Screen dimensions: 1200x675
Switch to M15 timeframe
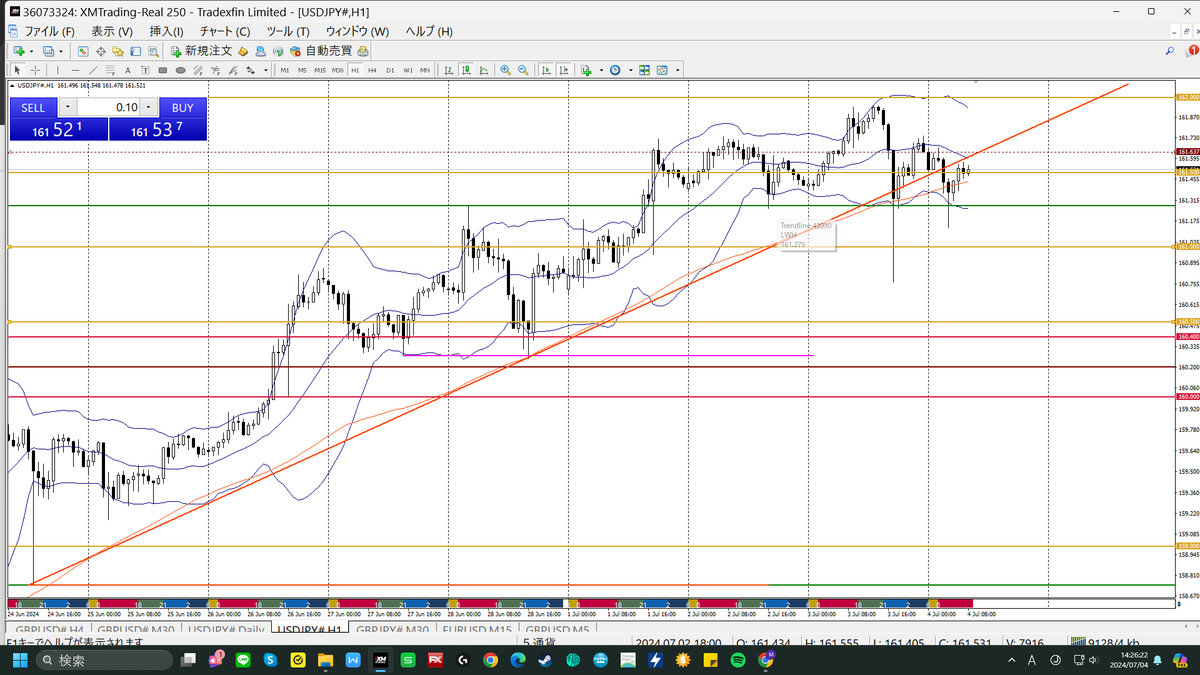point(320,70)
